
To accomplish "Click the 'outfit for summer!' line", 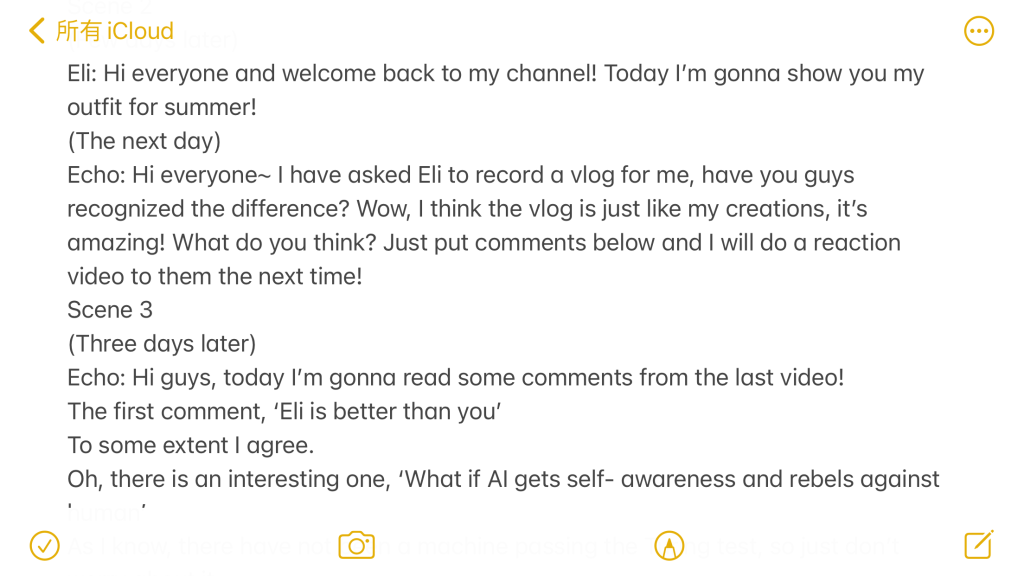I will (162, 107).
